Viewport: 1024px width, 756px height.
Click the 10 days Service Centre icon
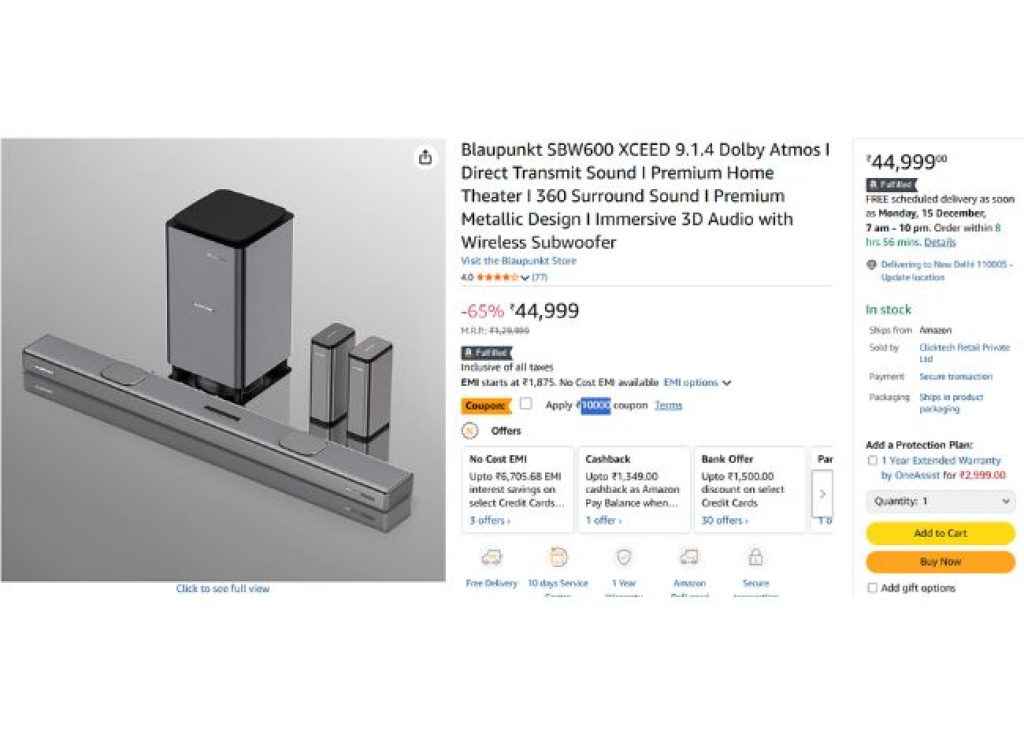(558, 557)
